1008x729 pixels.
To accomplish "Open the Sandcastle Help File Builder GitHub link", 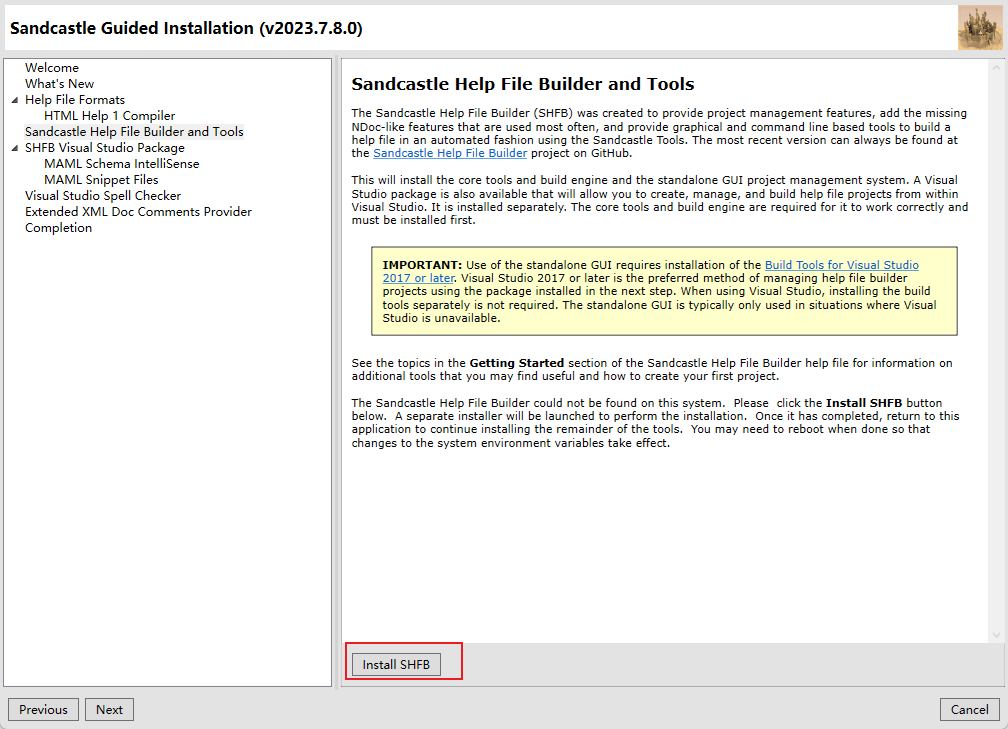I will (x=450, y=153).
